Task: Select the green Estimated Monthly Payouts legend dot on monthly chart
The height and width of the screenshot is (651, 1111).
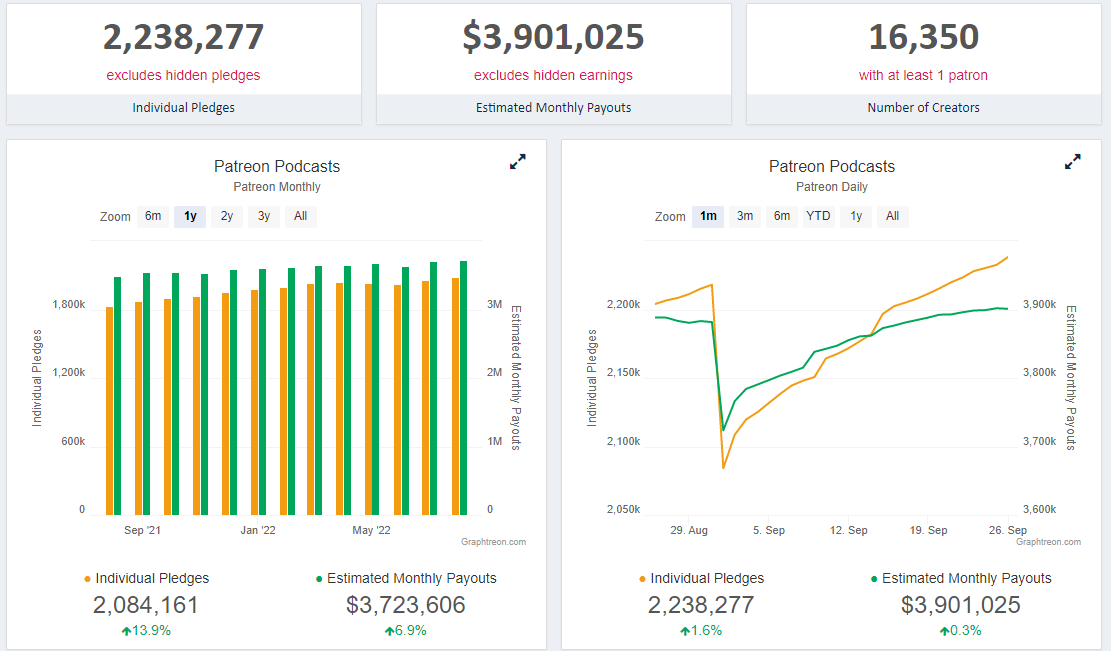Action: 321,578
